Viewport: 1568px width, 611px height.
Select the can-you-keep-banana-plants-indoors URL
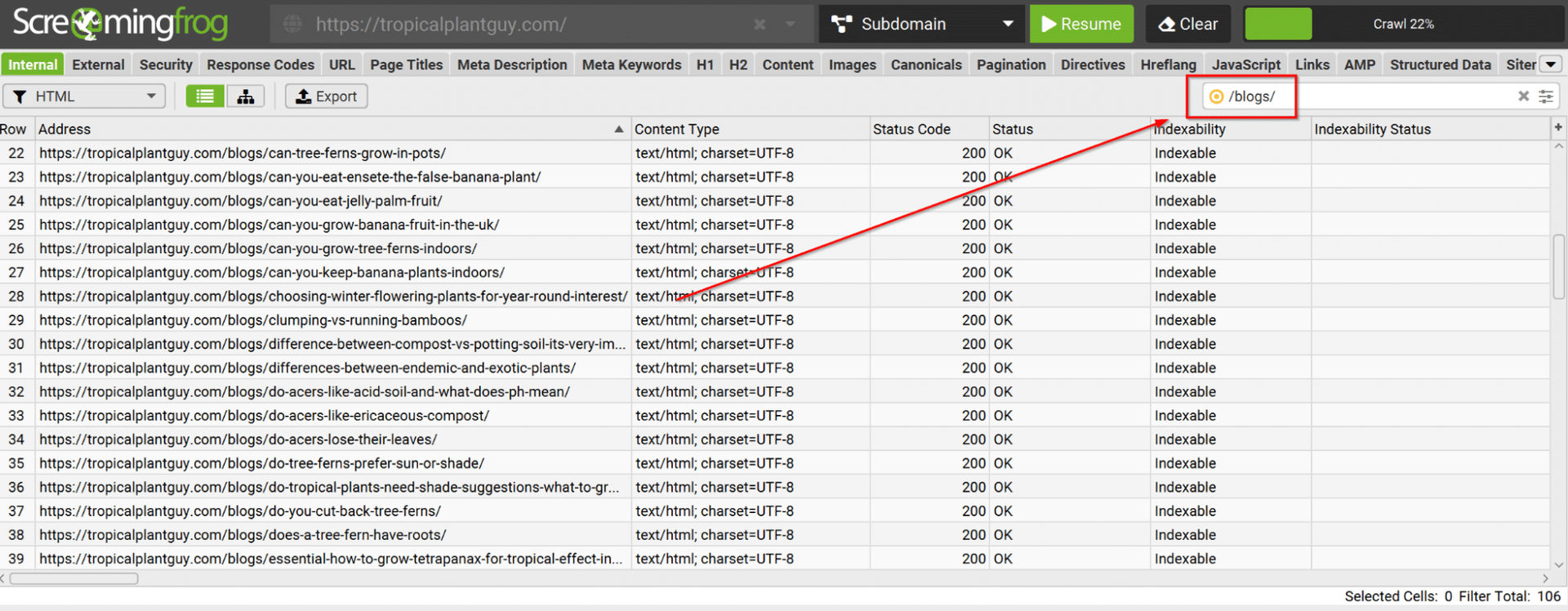[272, 273]
